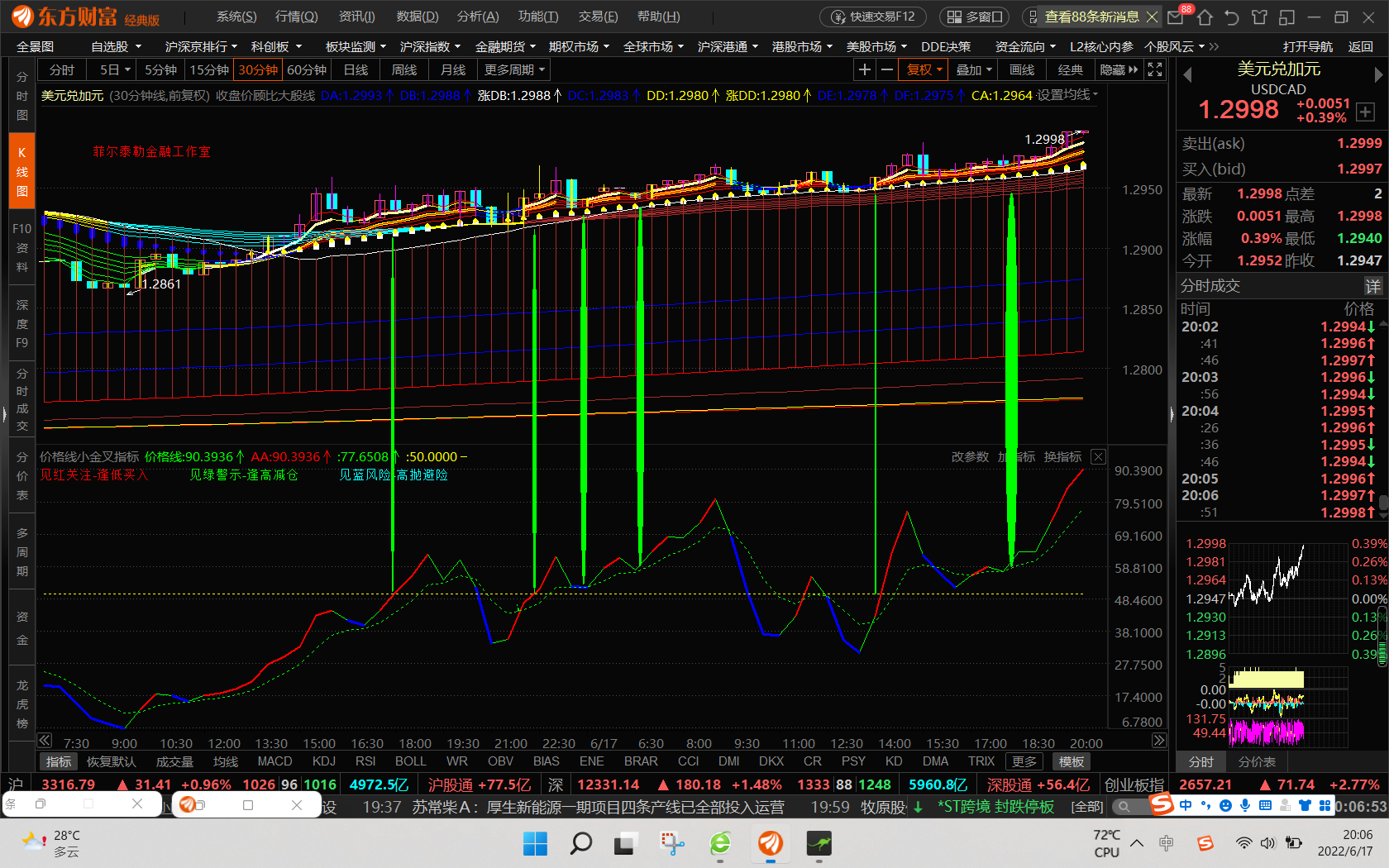This screenshot has width=1389, height=868.
Task: Click 打开导航 link
Action: pos(1307,47)
